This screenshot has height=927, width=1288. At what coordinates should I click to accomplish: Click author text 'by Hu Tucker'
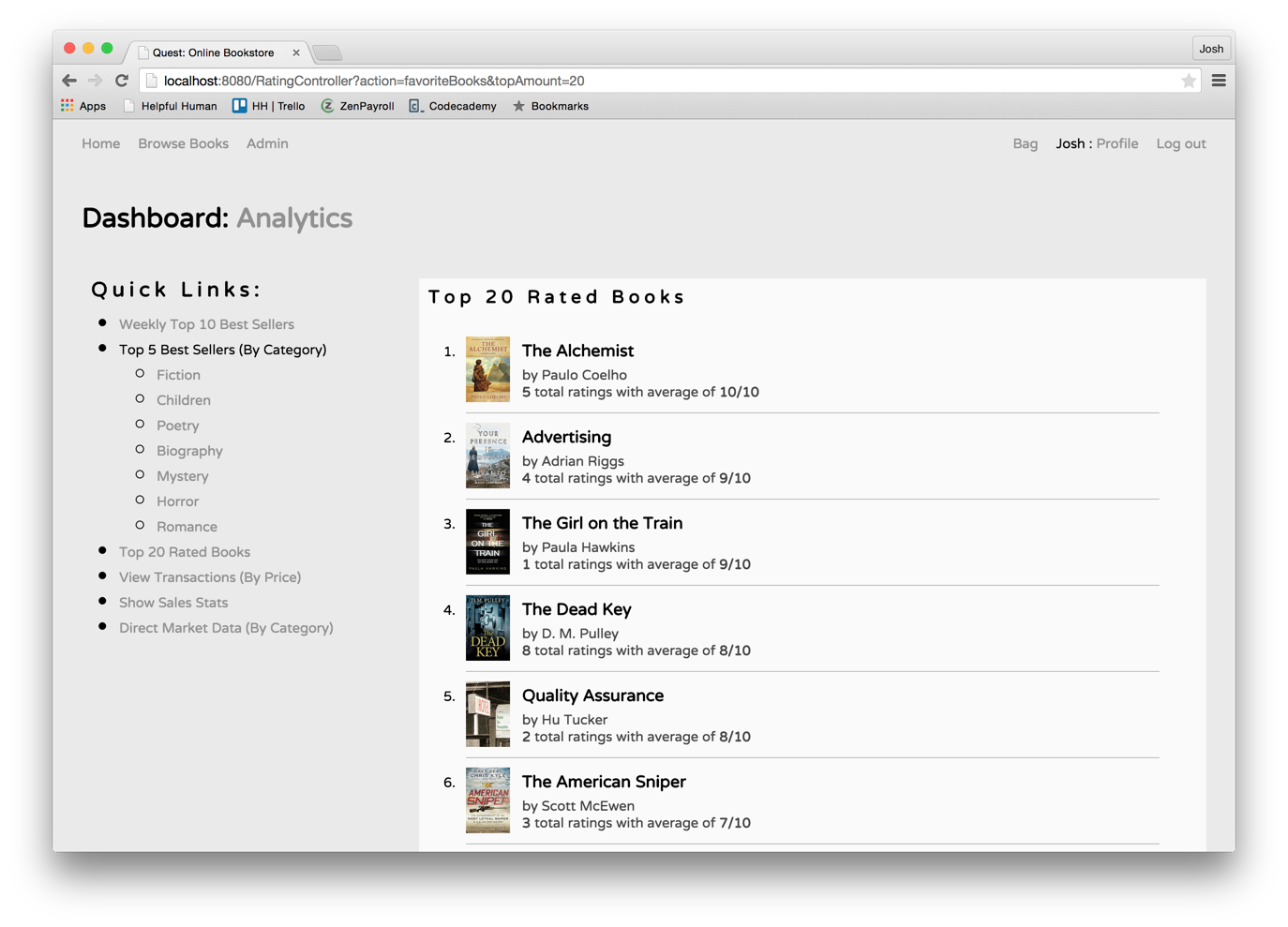tap(564, 720)
